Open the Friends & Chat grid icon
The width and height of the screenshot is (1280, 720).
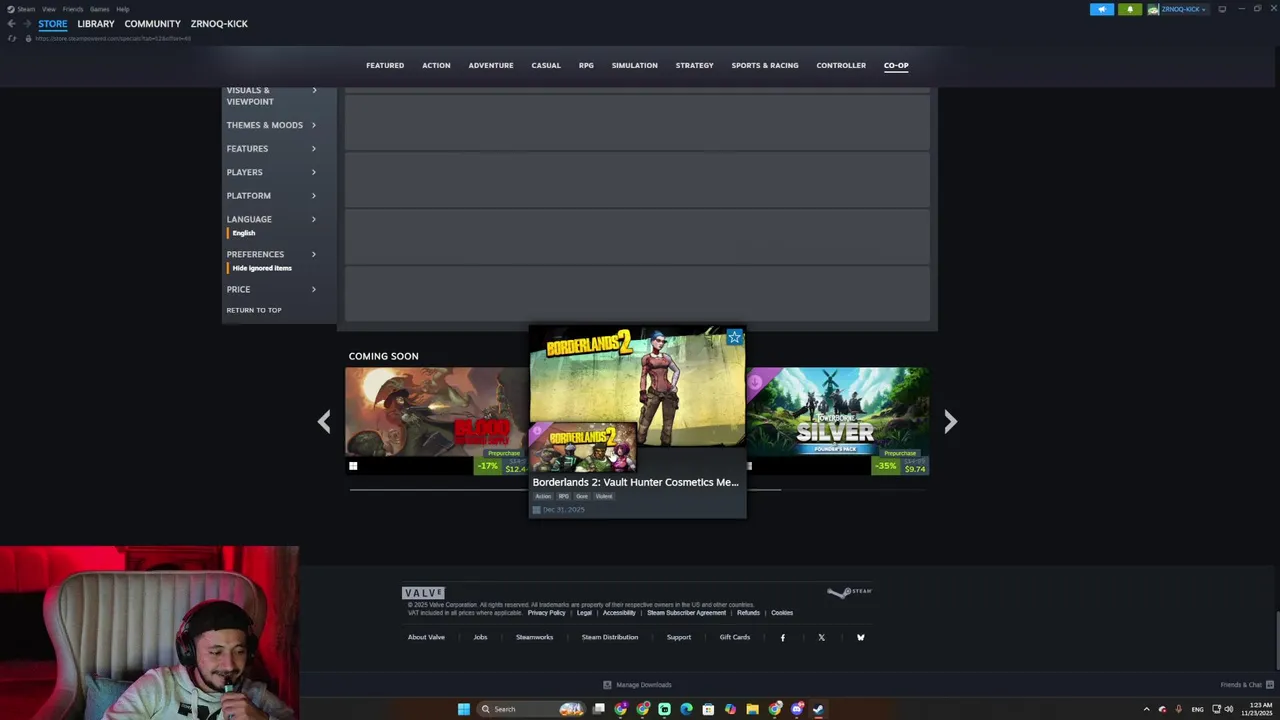click(1270, 685)
